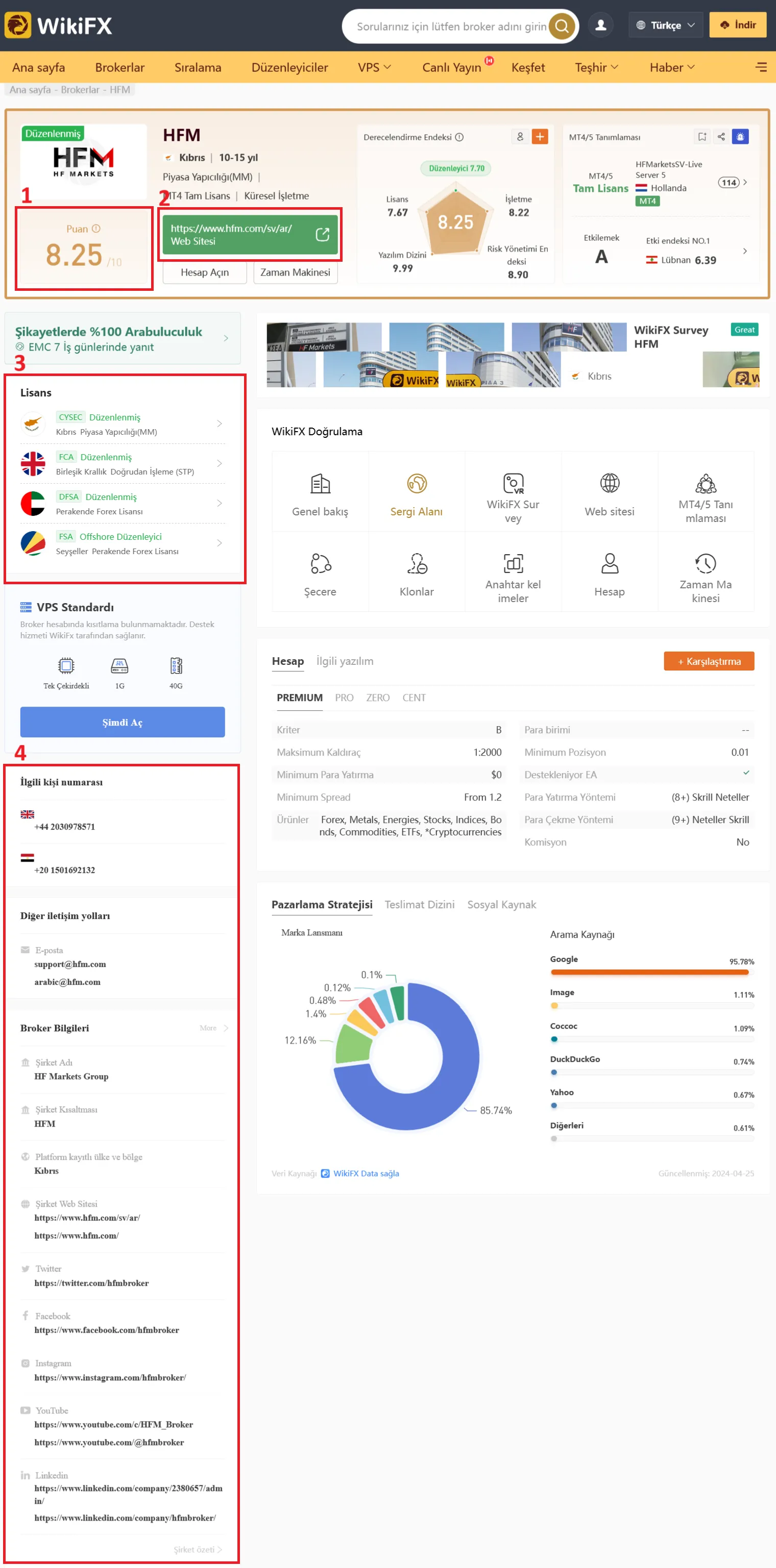Click the info icon next to Derecelendirme Endeksi
The width and height of the screenshot is (776, 1568).
coord(460,137)
